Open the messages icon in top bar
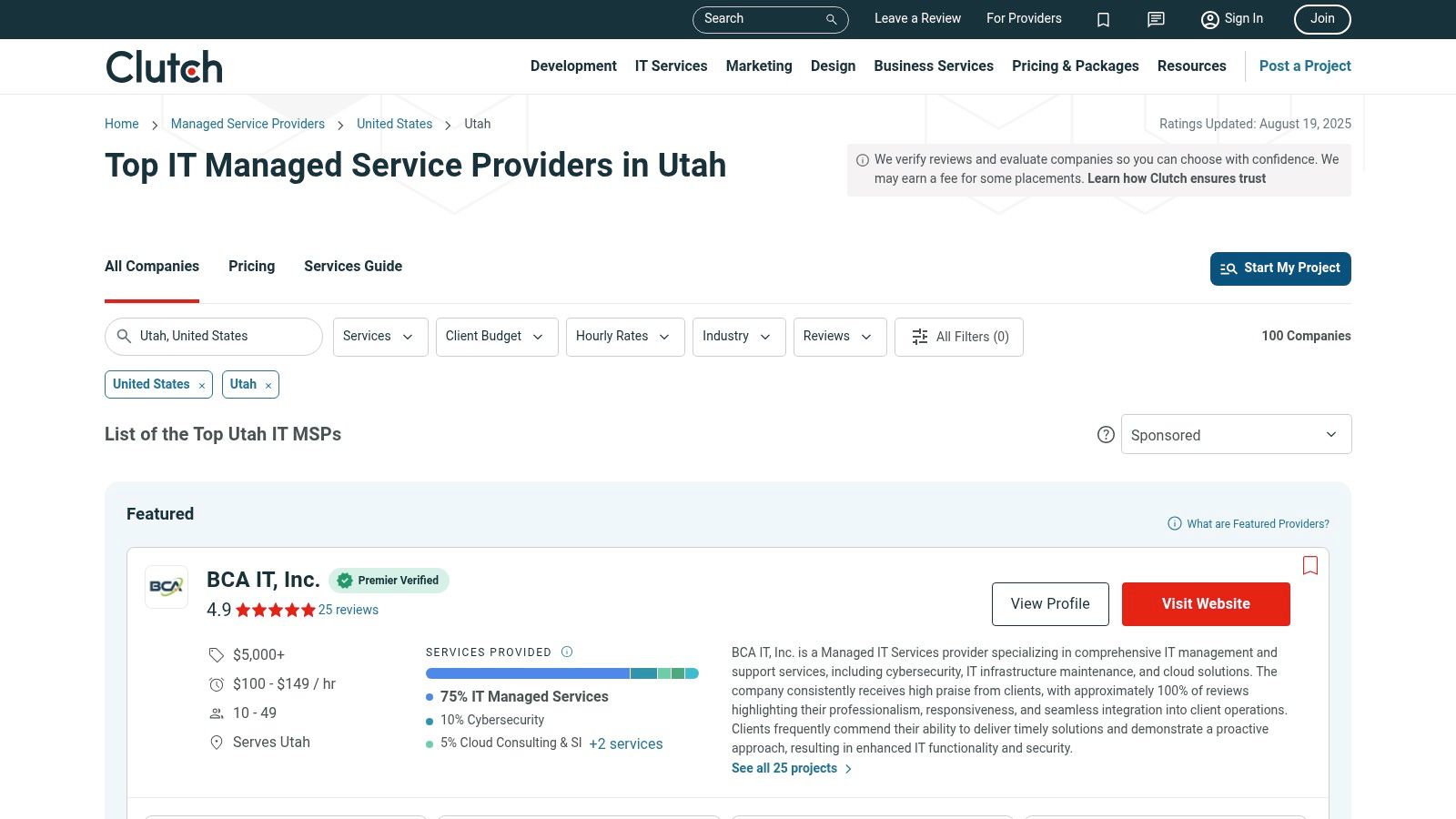This screenshot has width=1456, height=819. (x=1156, y=19)
